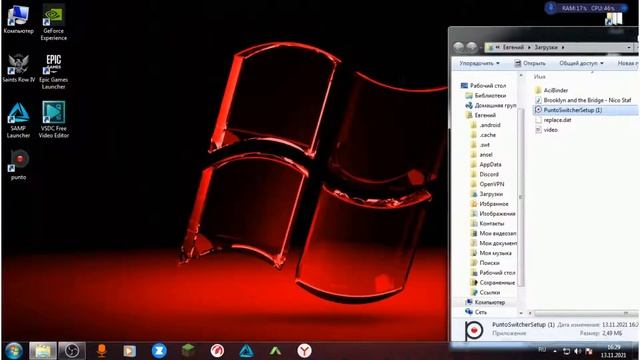The height and width of the screenshot is (360, 640).
Task: Select the Discord folder in tree
Action: (x=484, y=174)
